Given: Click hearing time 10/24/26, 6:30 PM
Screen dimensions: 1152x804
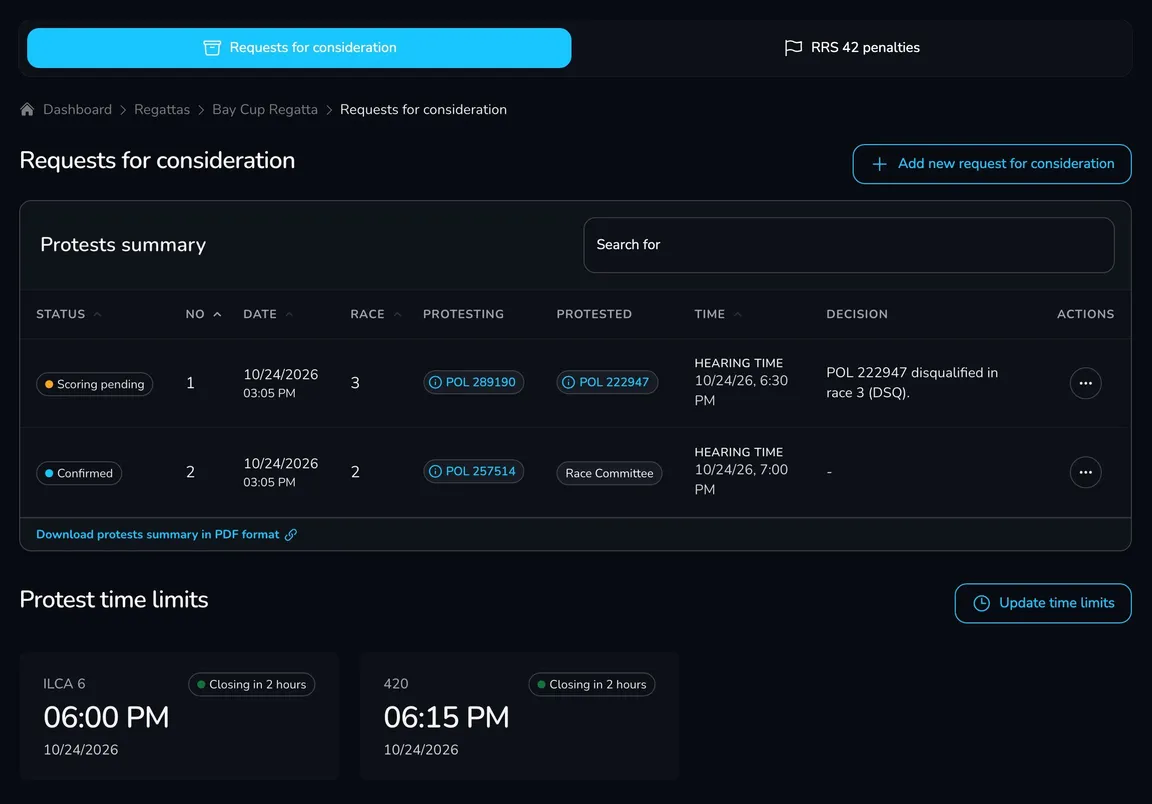Looking at the screenshot, I should (x=741, y=390).
